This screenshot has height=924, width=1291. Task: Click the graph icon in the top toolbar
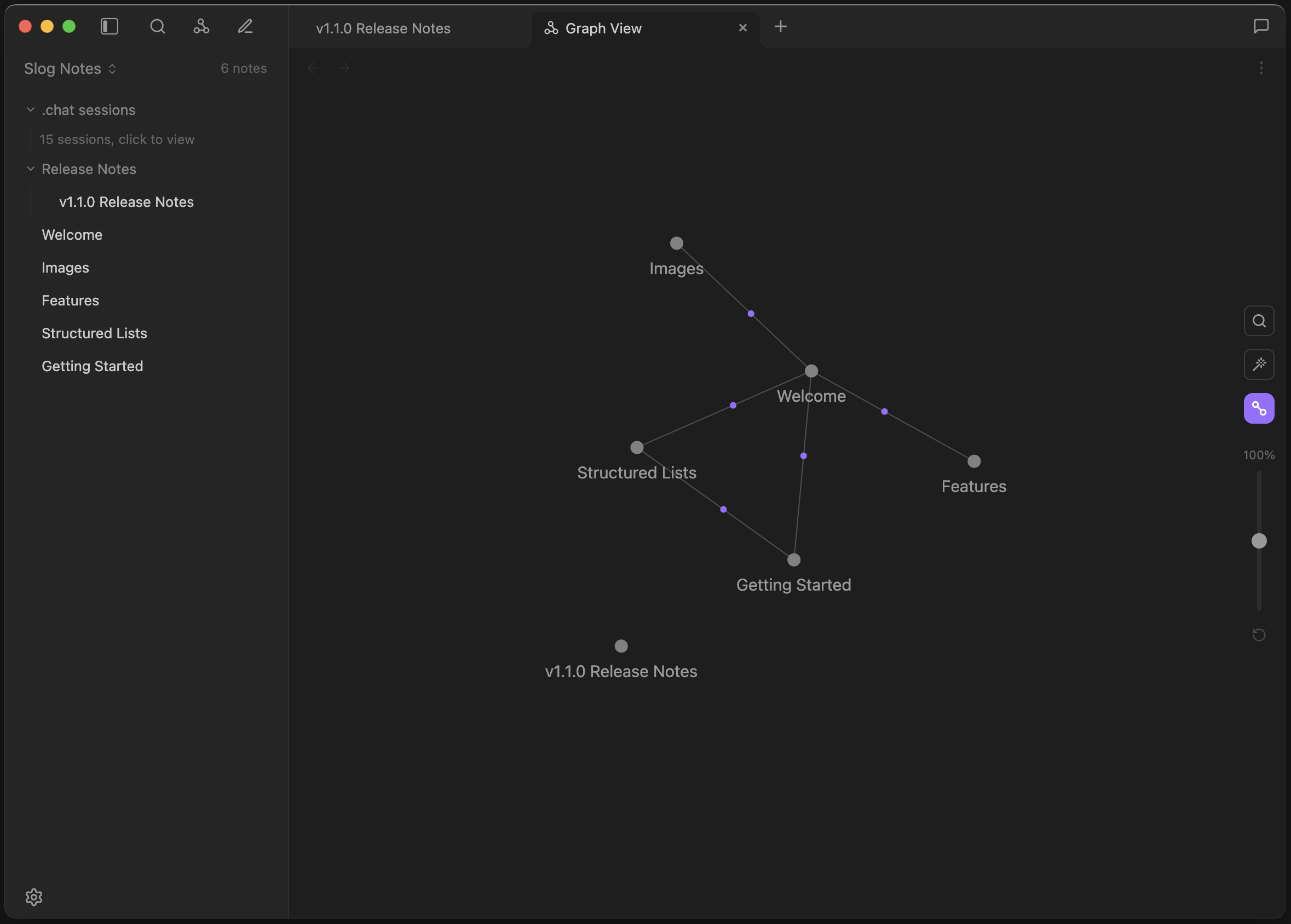point(201,26)
